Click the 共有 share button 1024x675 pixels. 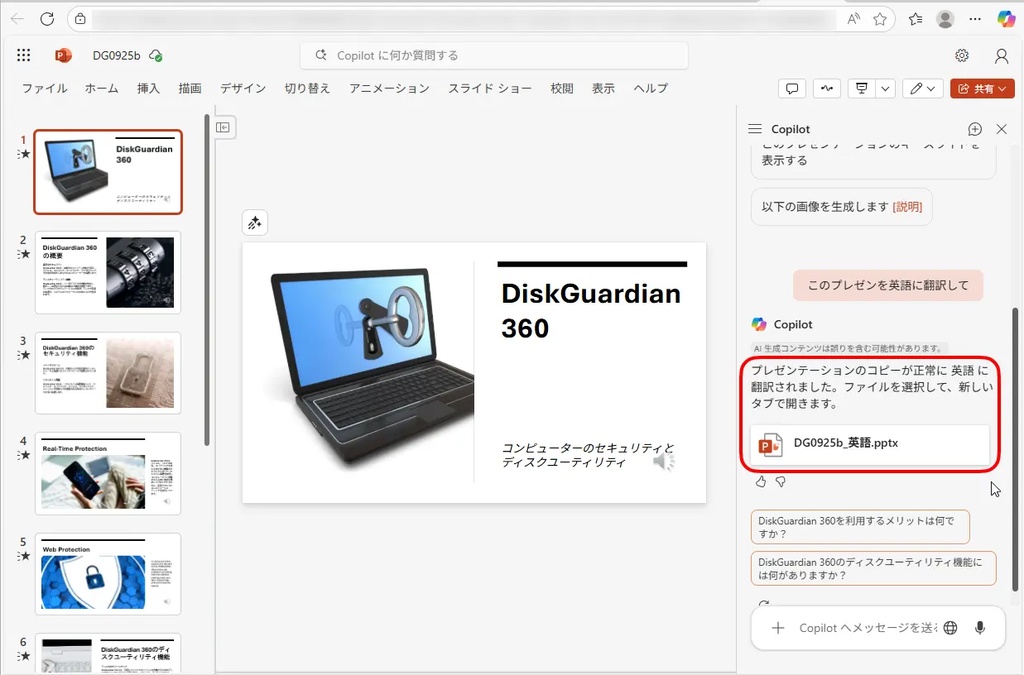pos(982,88)
